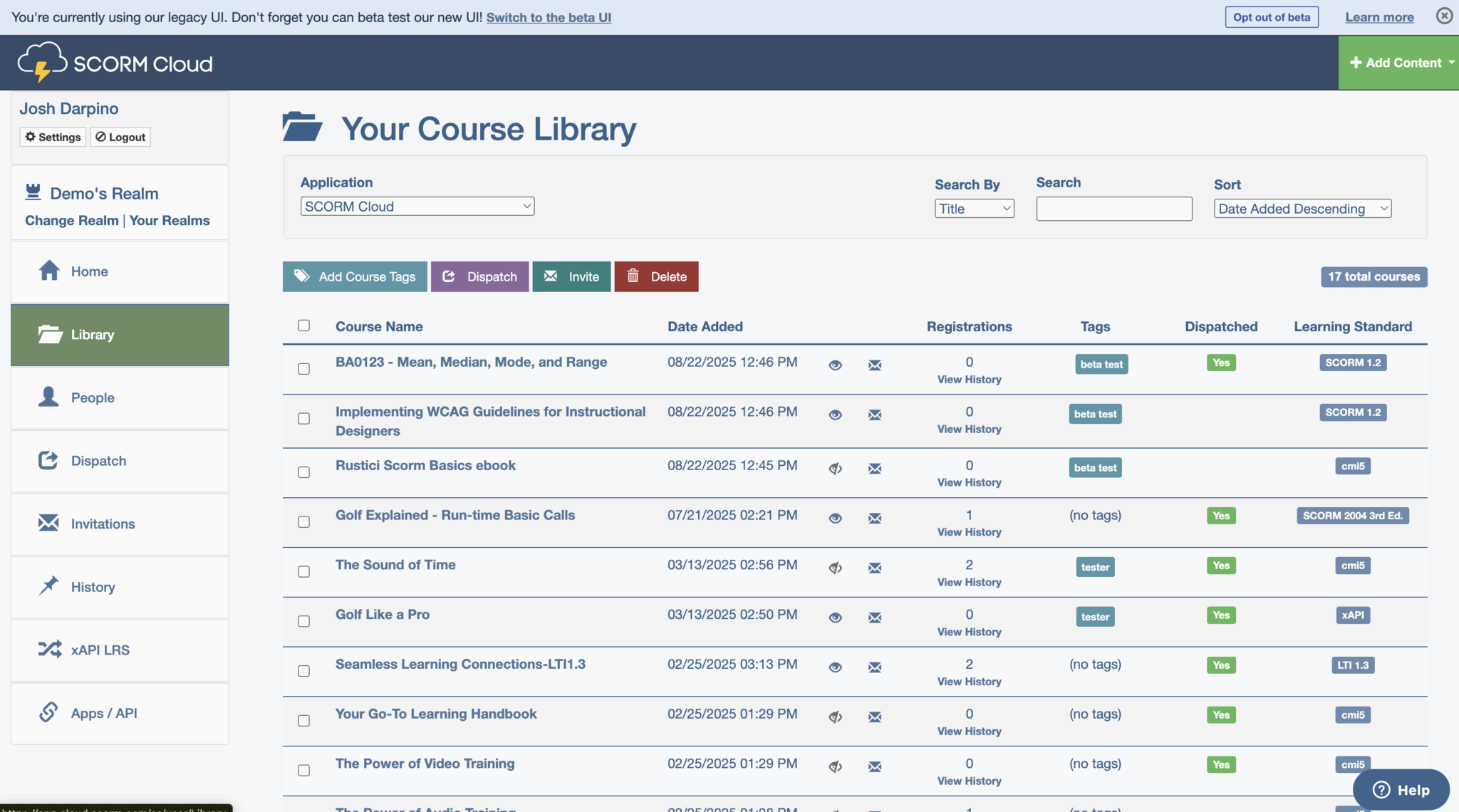Image resolution: width=1459 pixels, height=812 pixels.
Task: Open the History page
Action: 93,586
